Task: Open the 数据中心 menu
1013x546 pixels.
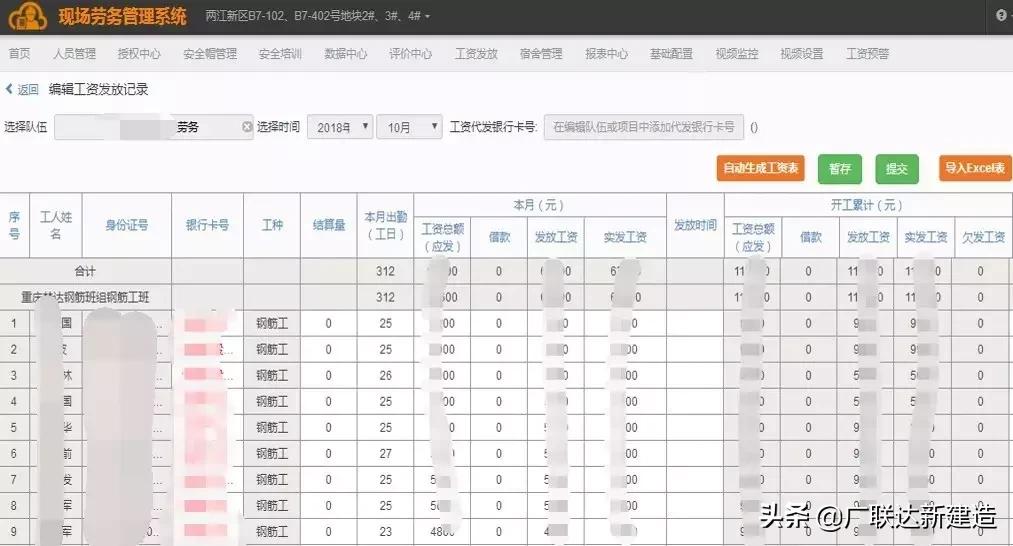Action: (346, 54)
